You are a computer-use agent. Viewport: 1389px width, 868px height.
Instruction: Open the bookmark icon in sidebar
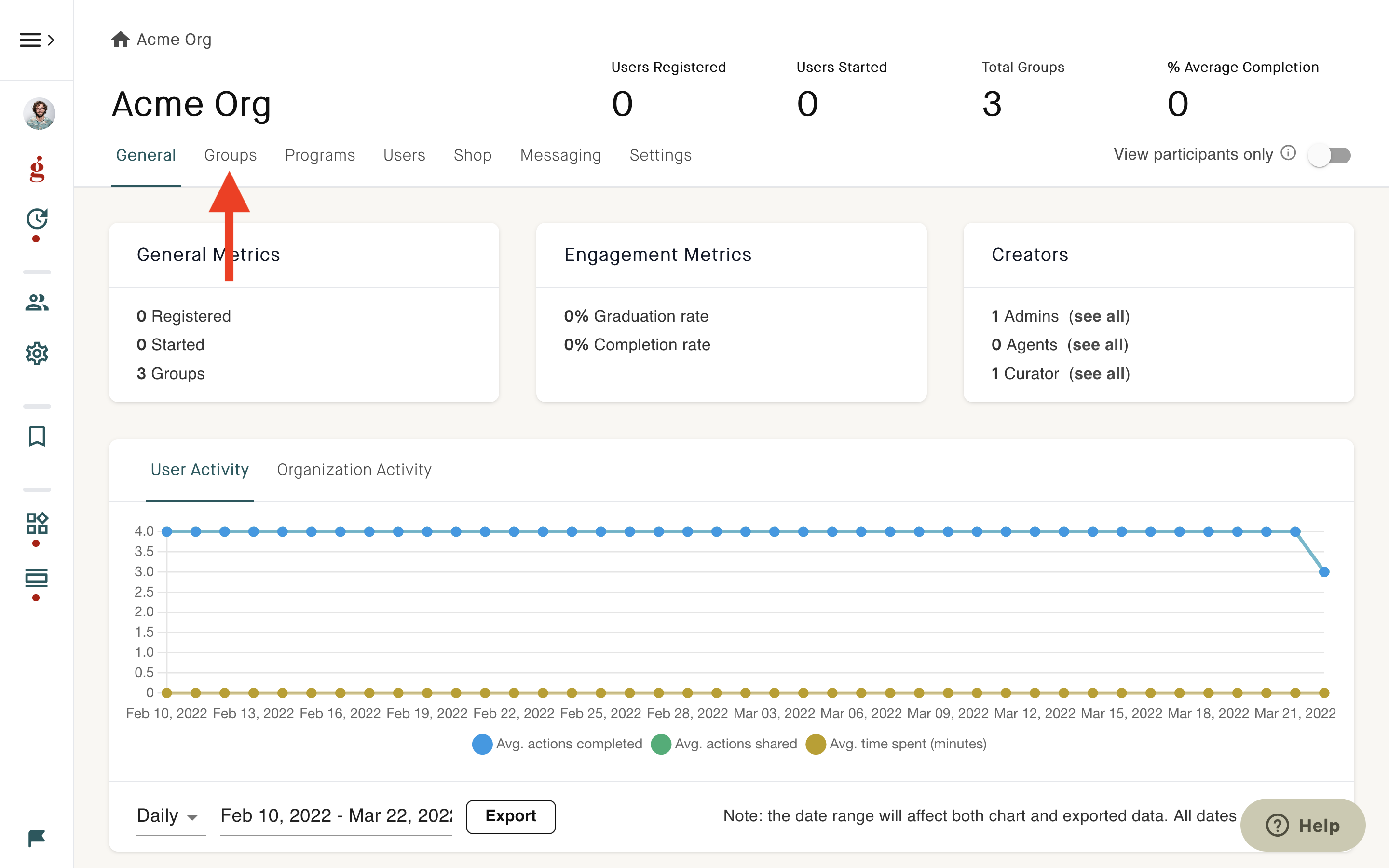click(x=37, y=436)
